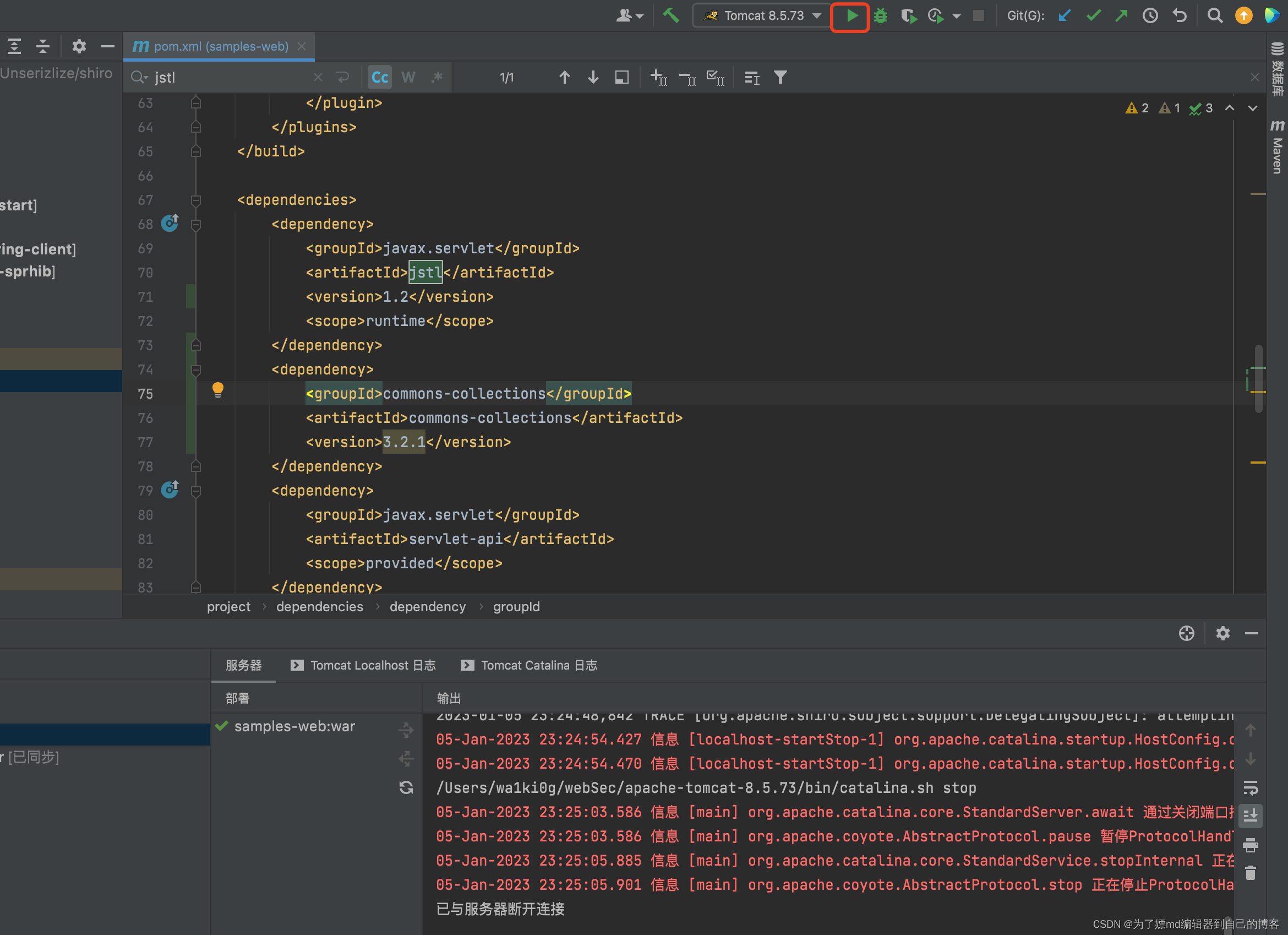Collapse the dependencies block at line 67
The width and height of the screenshot is (1288, 935).
pos(196,200)
